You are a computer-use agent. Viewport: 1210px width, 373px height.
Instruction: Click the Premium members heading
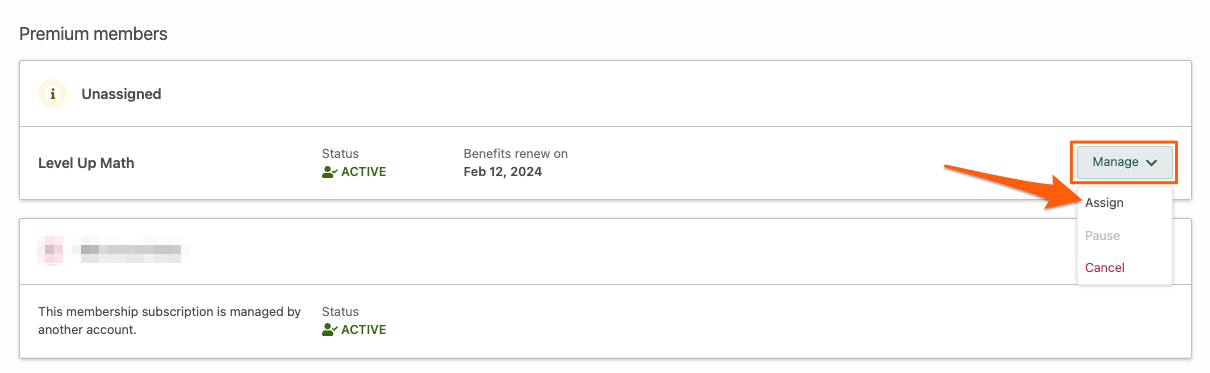point(94,34)
